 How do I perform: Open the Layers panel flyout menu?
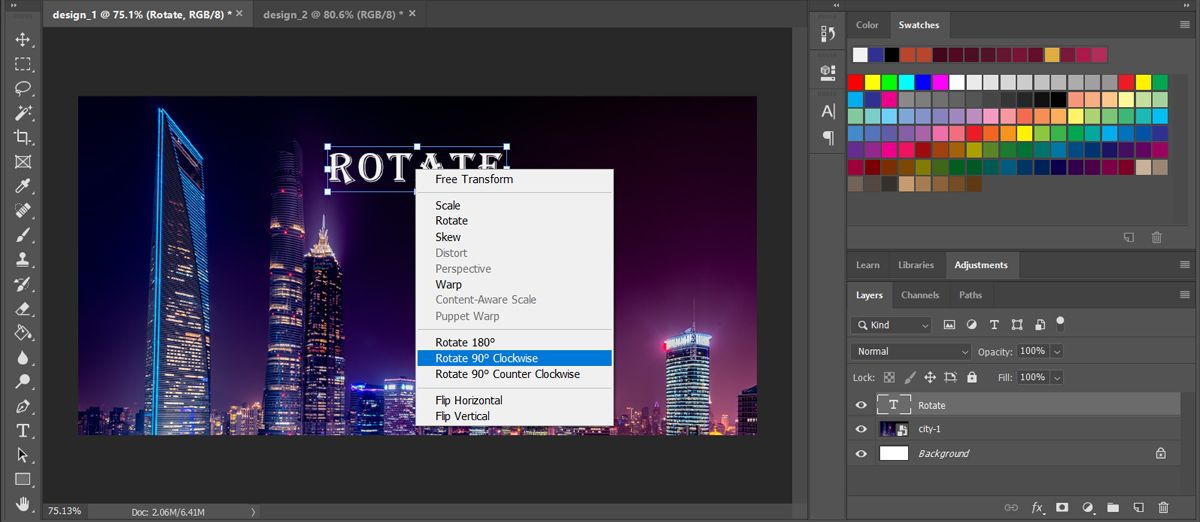1184,295
